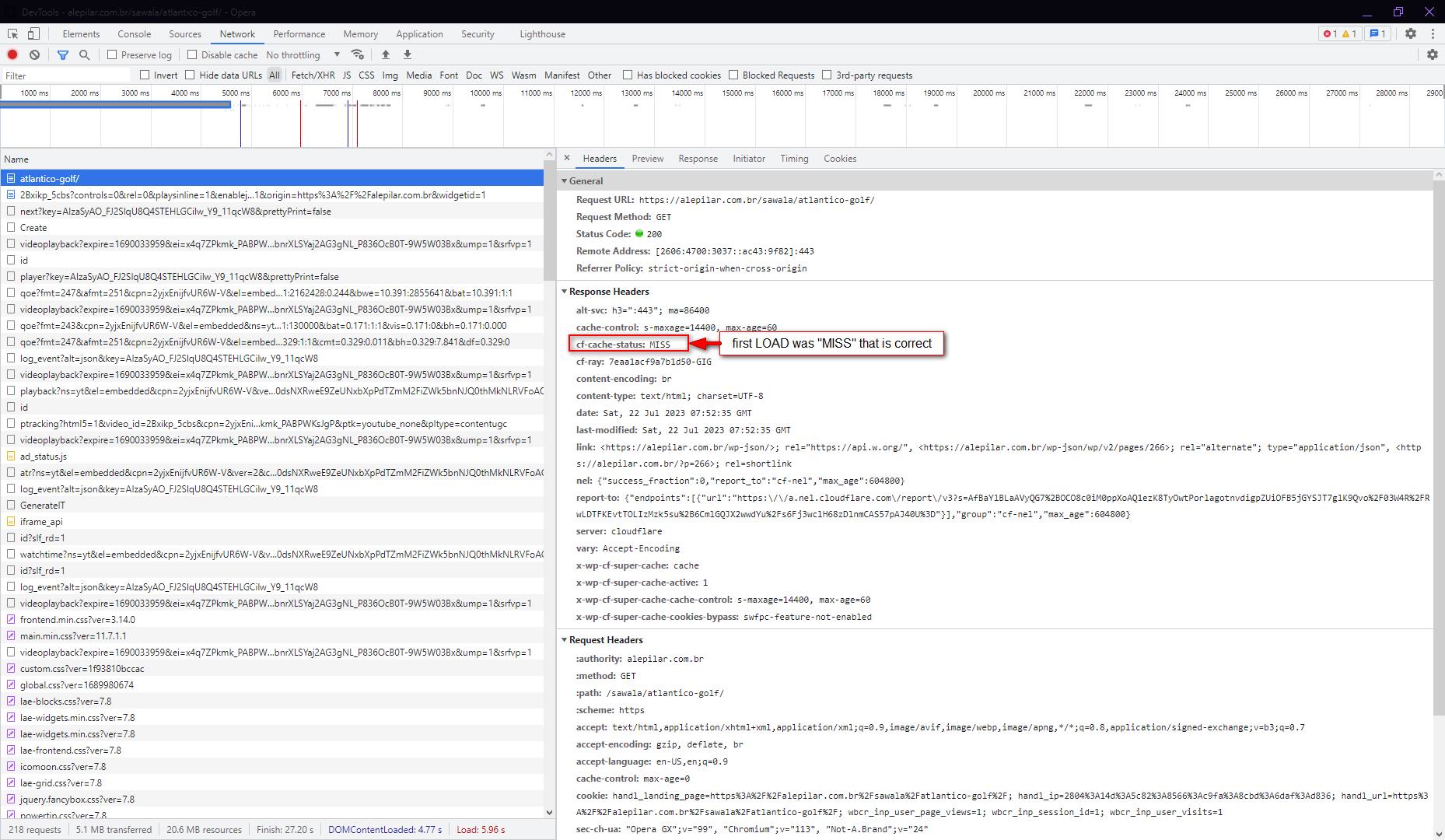The image size is (1445, 840).
Task: Open network conditions wifi icon
Action: pyautogui.click(x=358, y=54)
